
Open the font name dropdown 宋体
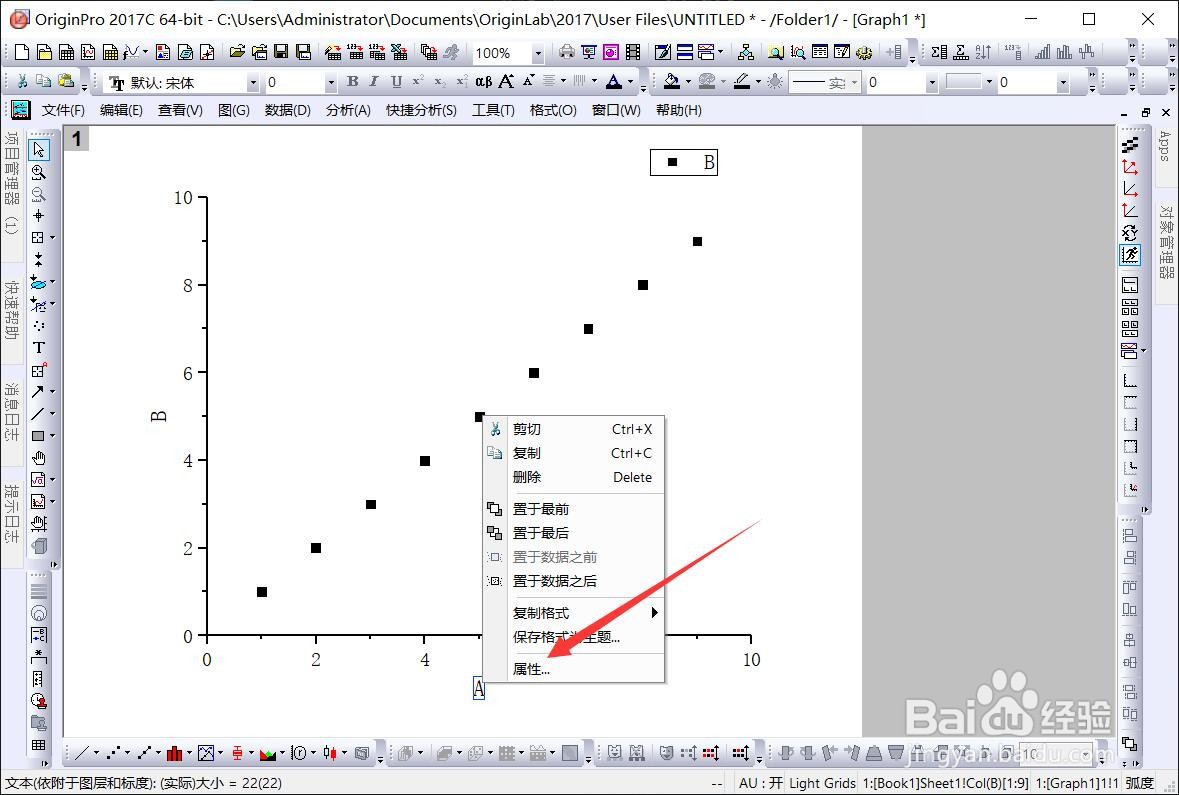click(x=253, y=82)
